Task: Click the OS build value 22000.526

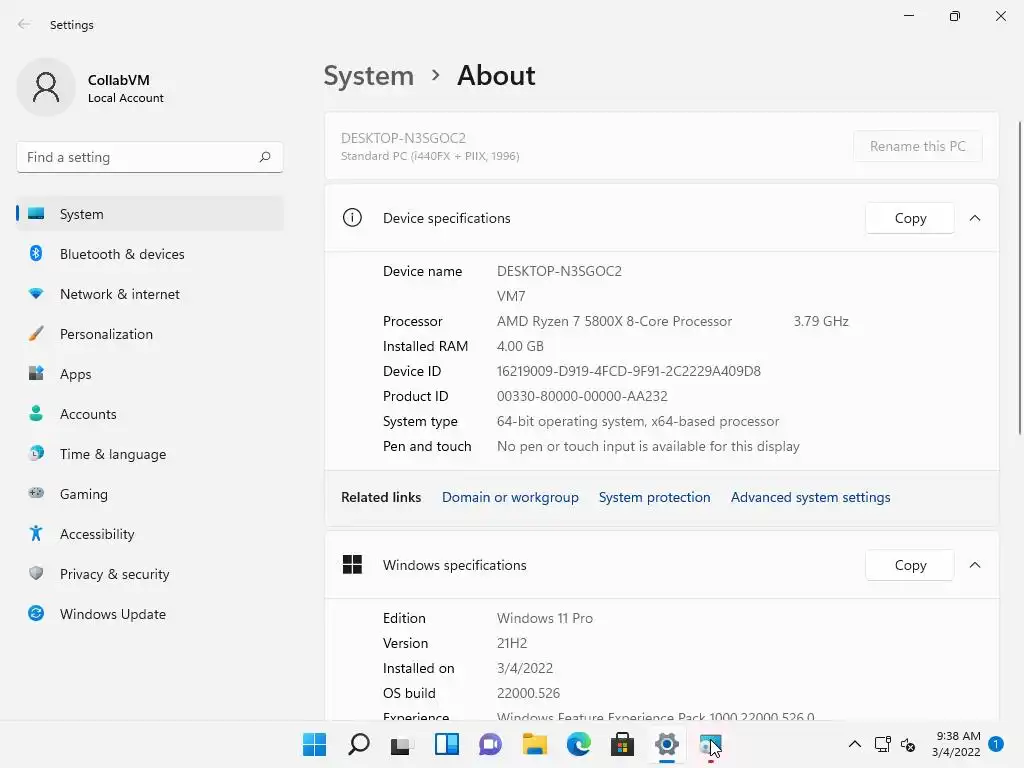Action: point(528,693)
